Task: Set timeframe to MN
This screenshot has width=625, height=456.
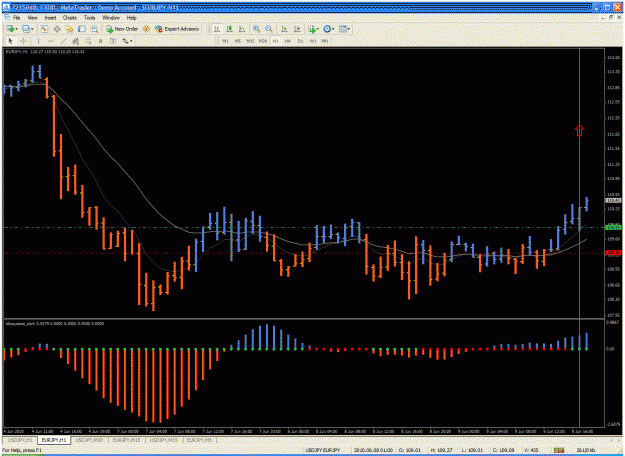Action: [325, 41]
